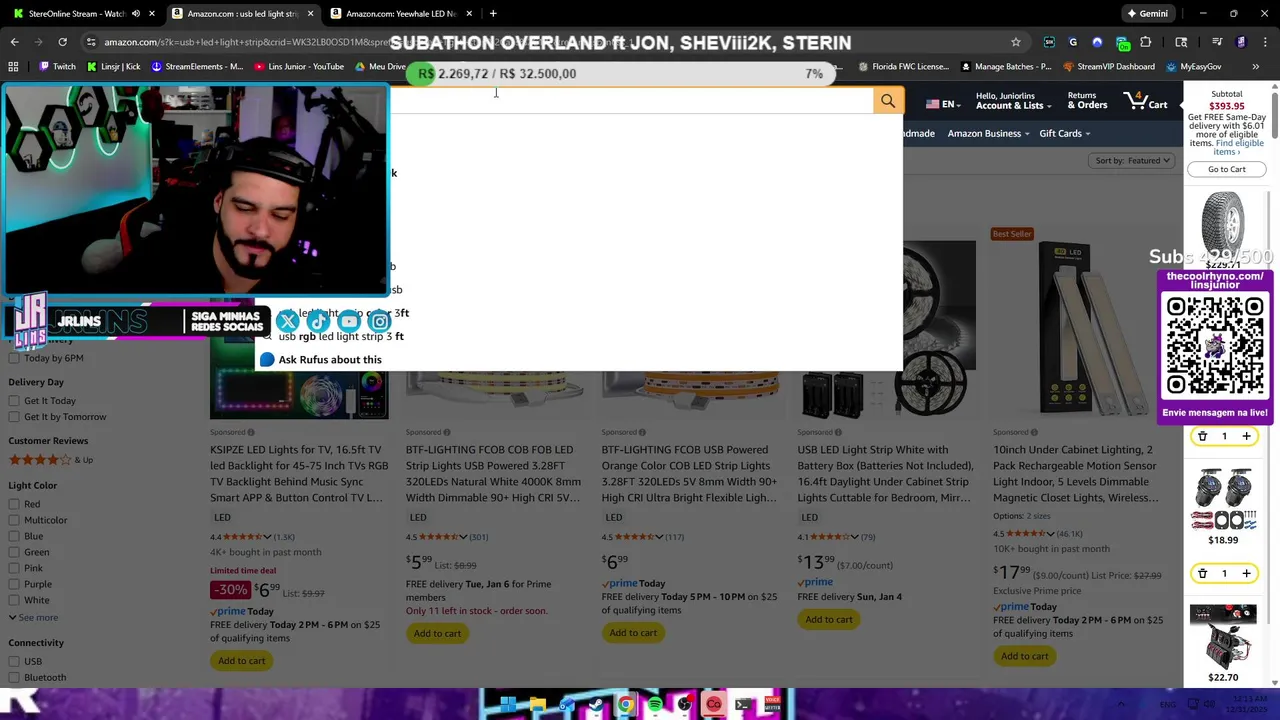Check the Pink light color filter
The height and width of the screenshot is (720, 1280).
click(14, 568)
